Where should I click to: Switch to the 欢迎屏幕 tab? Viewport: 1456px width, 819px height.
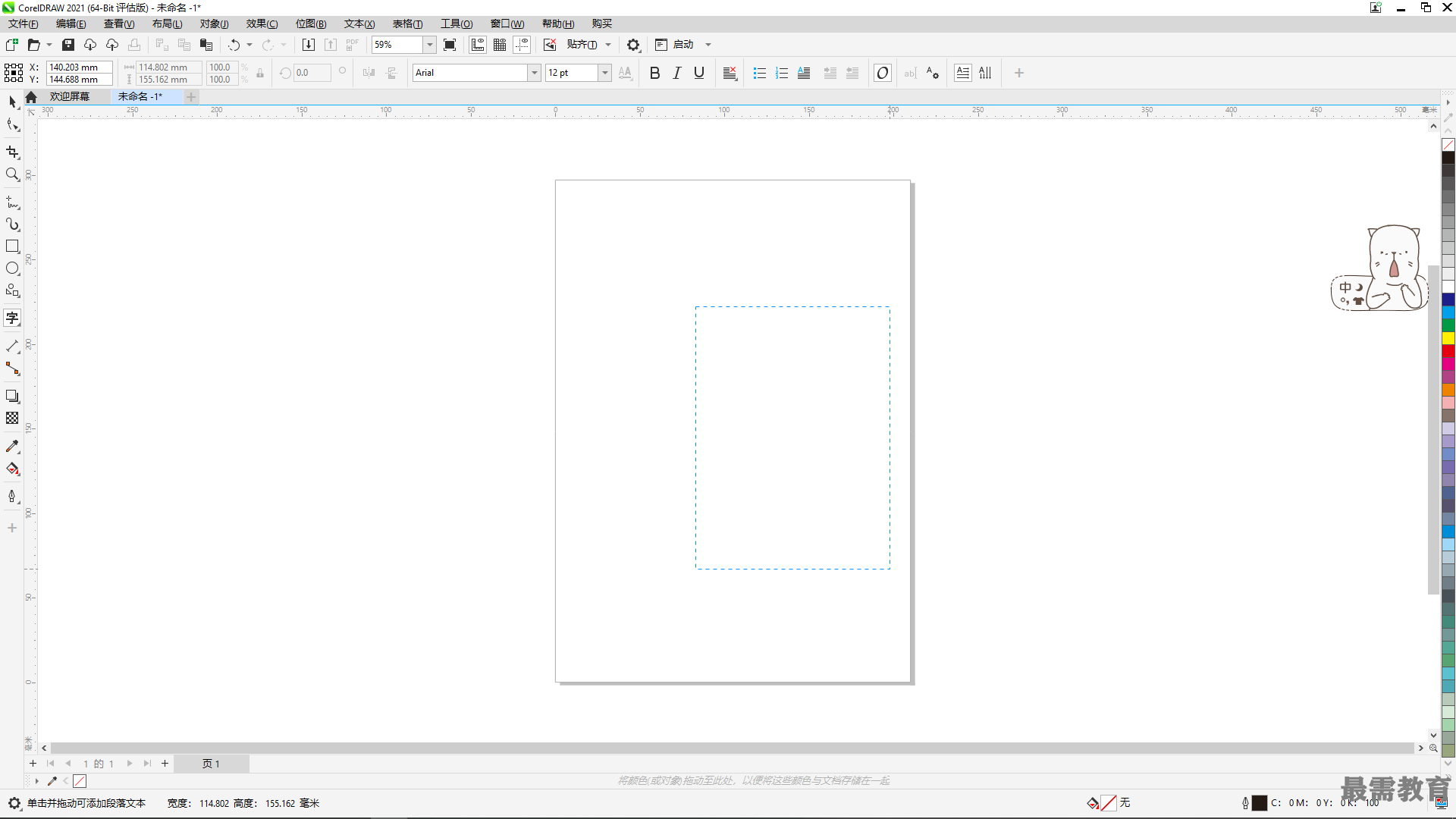[70, 96]
